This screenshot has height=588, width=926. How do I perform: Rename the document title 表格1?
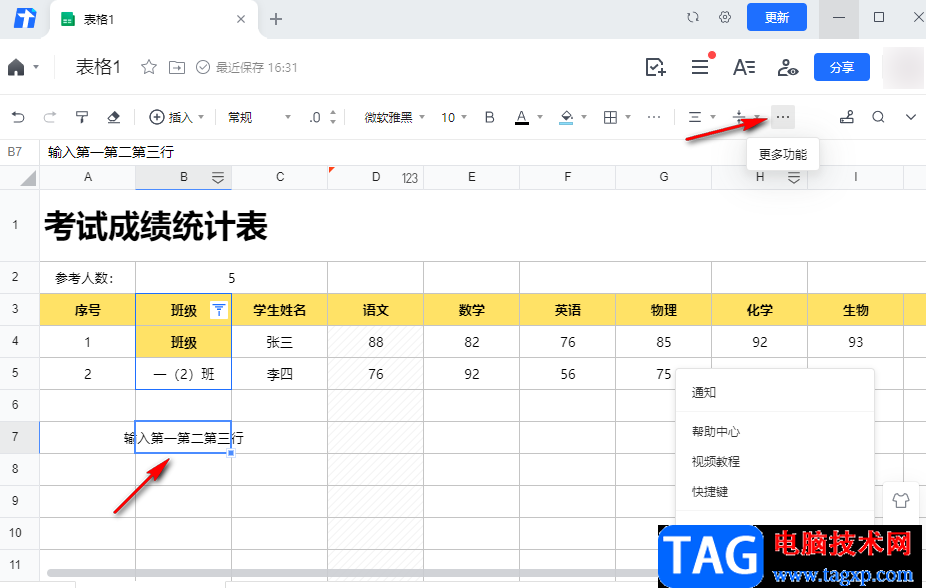point(98,67)
